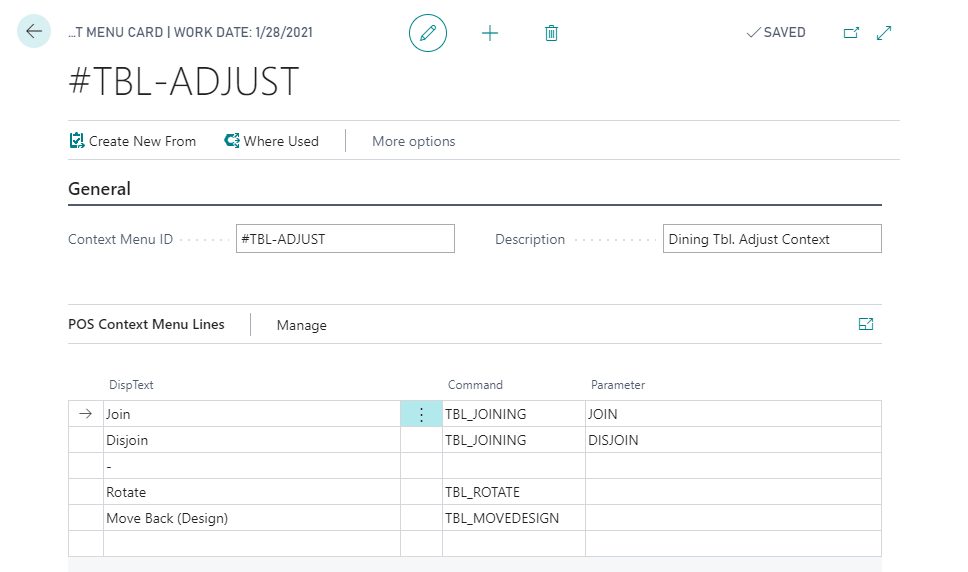
Task: Expand page to full screen icon
Action: coord(884,33)
